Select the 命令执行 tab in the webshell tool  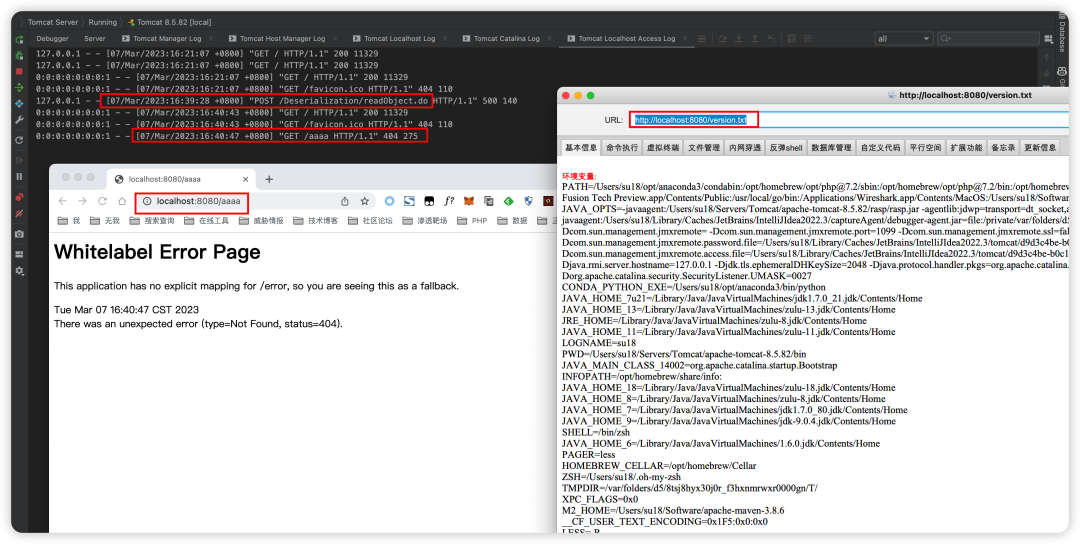click(x=622, y=147)
